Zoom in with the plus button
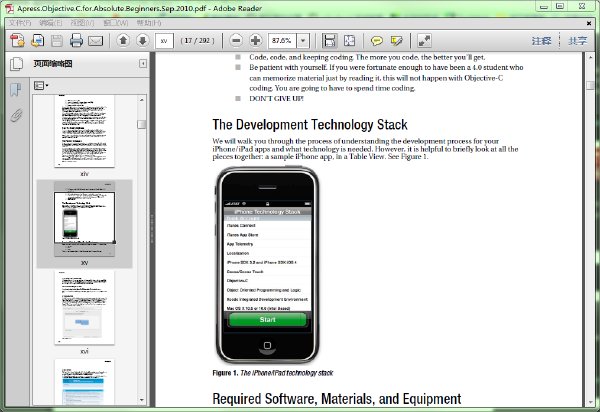This screenshot has width=600, height=412. pyautogui.click(x=255, y=40)
